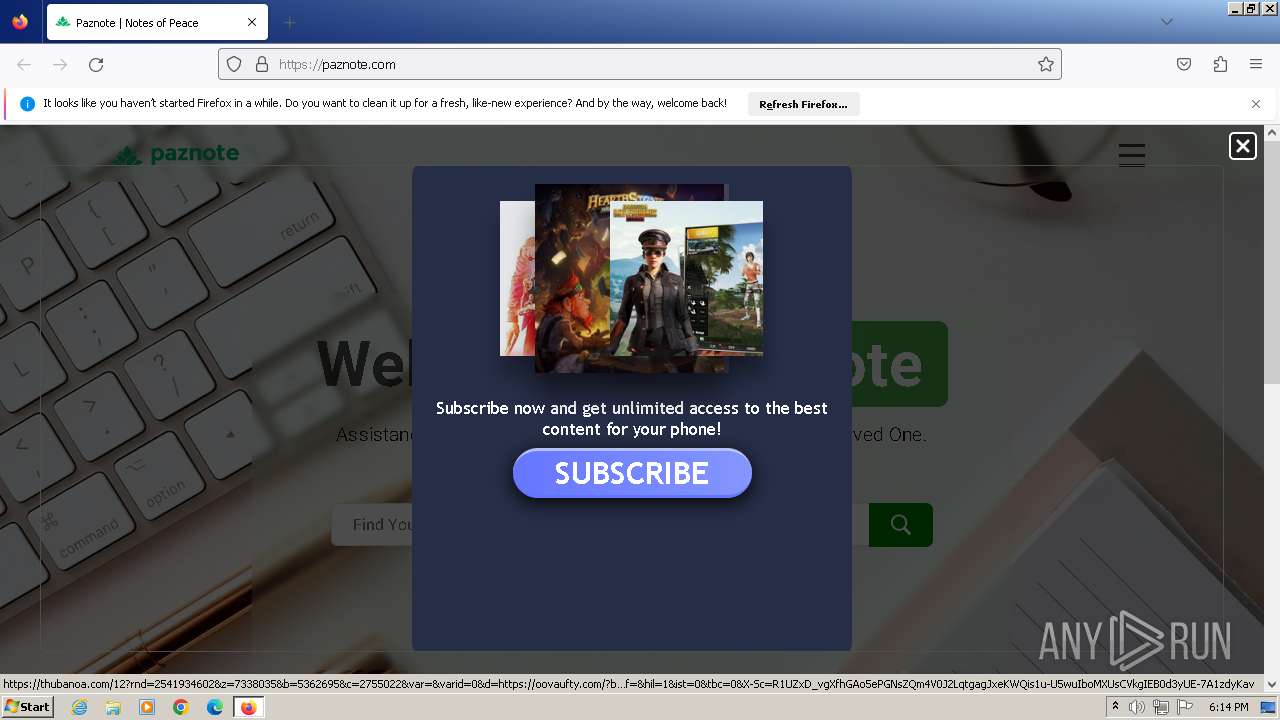Open the Extensions puzzle icon
The width and height of the screenshot is (1280, 720).
tap(1220, 64)
